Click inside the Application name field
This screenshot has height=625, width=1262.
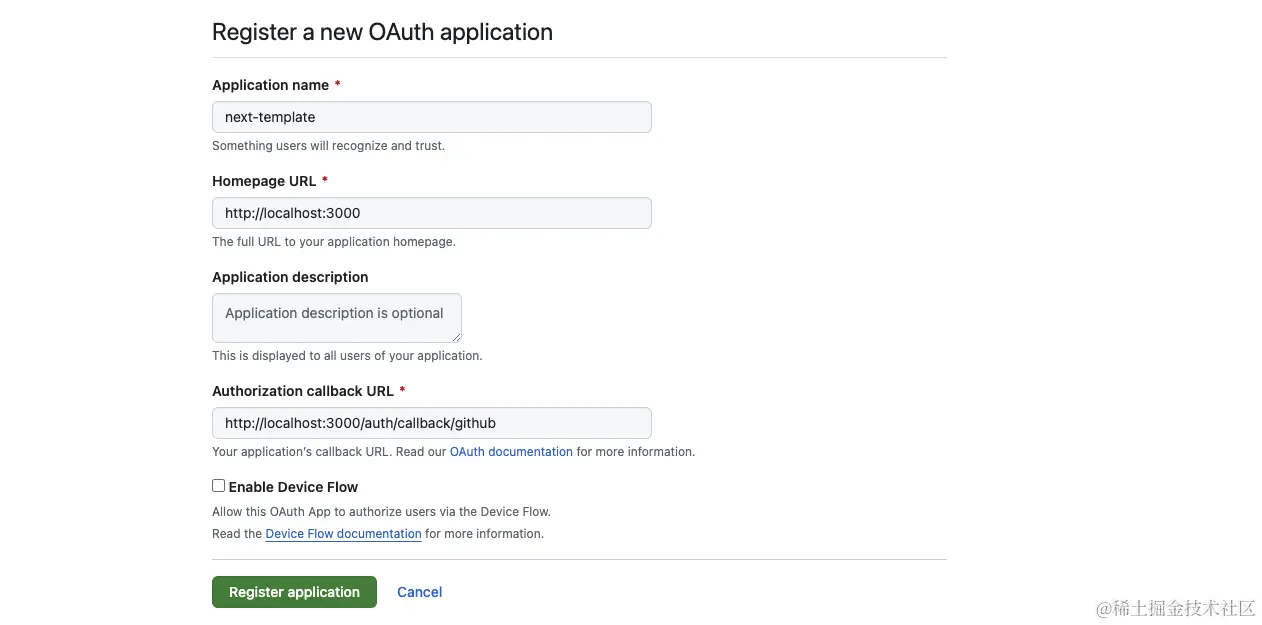(431, 117)
